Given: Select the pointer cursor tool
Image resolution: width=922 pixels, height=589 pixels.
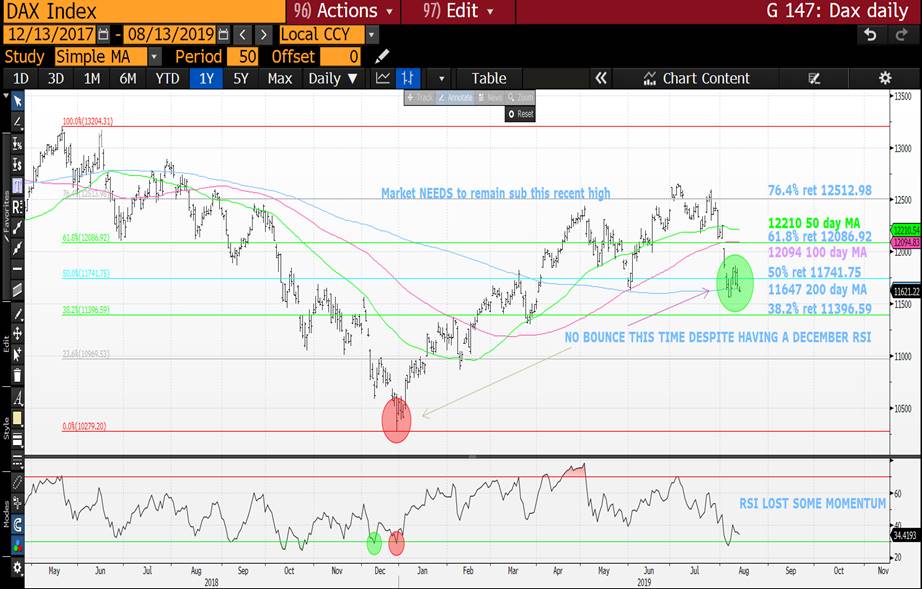Looking at the screenshot, I should click(18, 102).
